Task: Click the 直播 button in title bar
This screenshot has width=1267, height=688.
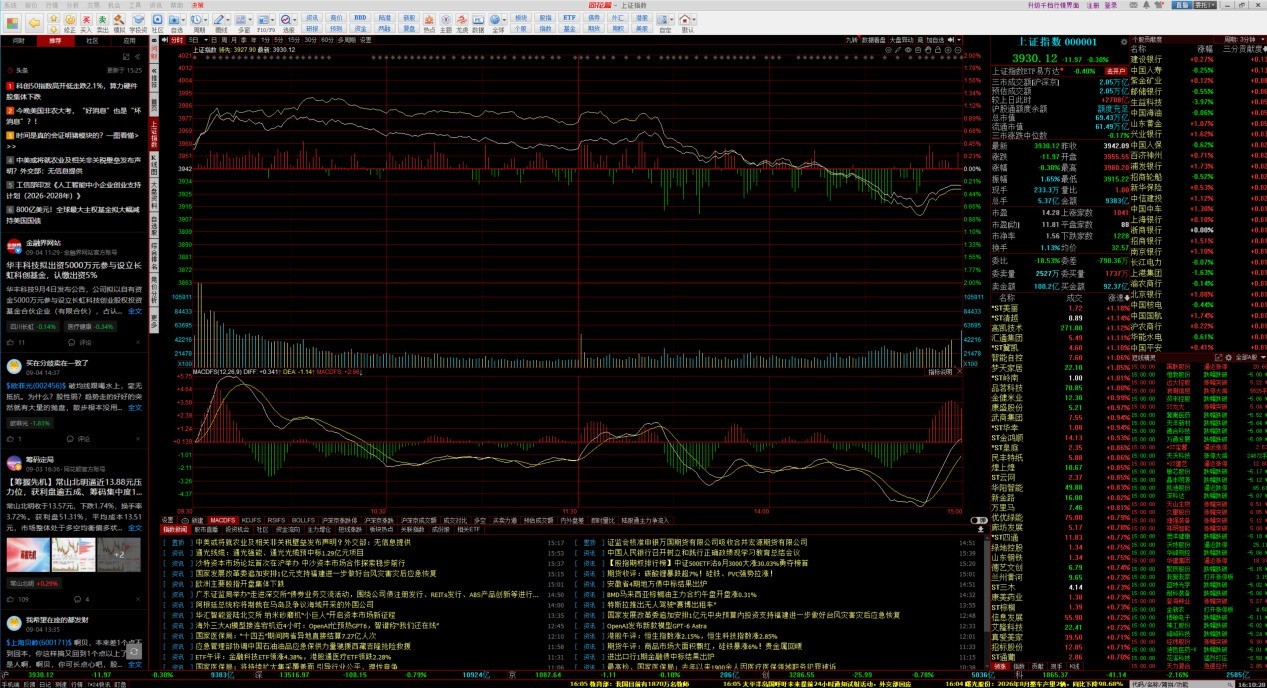Action: coord(1182,5)
